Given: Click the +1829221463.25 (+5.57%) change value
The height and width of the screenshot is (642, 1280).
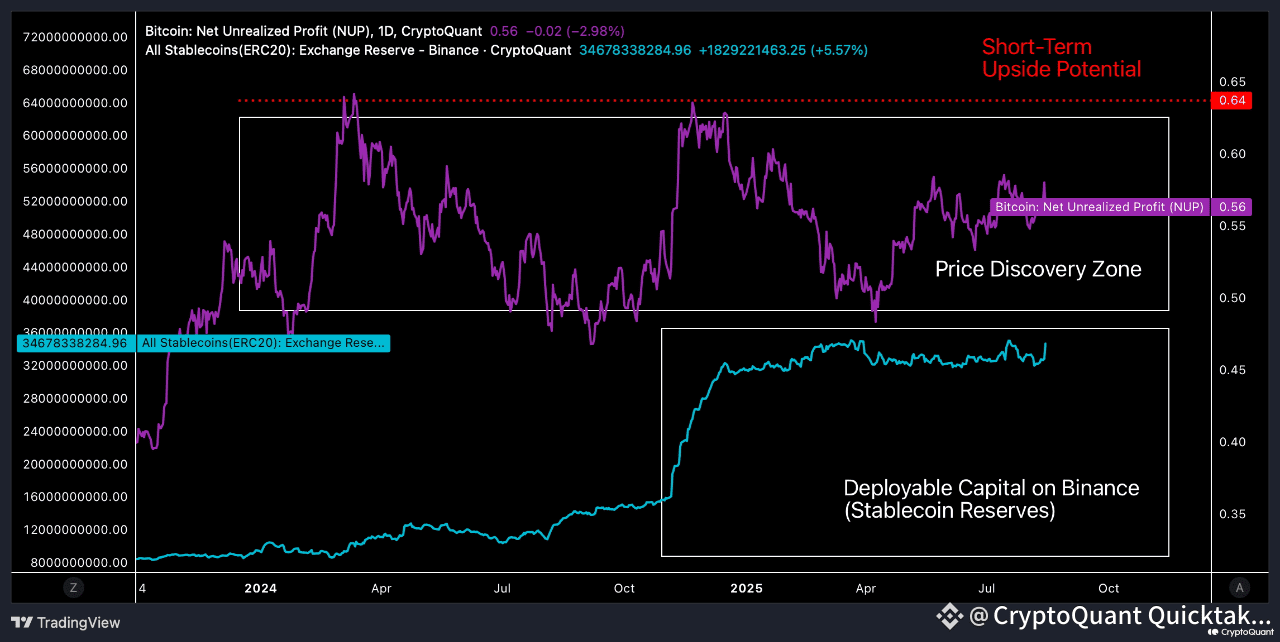Looking at the screenshot, I should pos(785,49).
